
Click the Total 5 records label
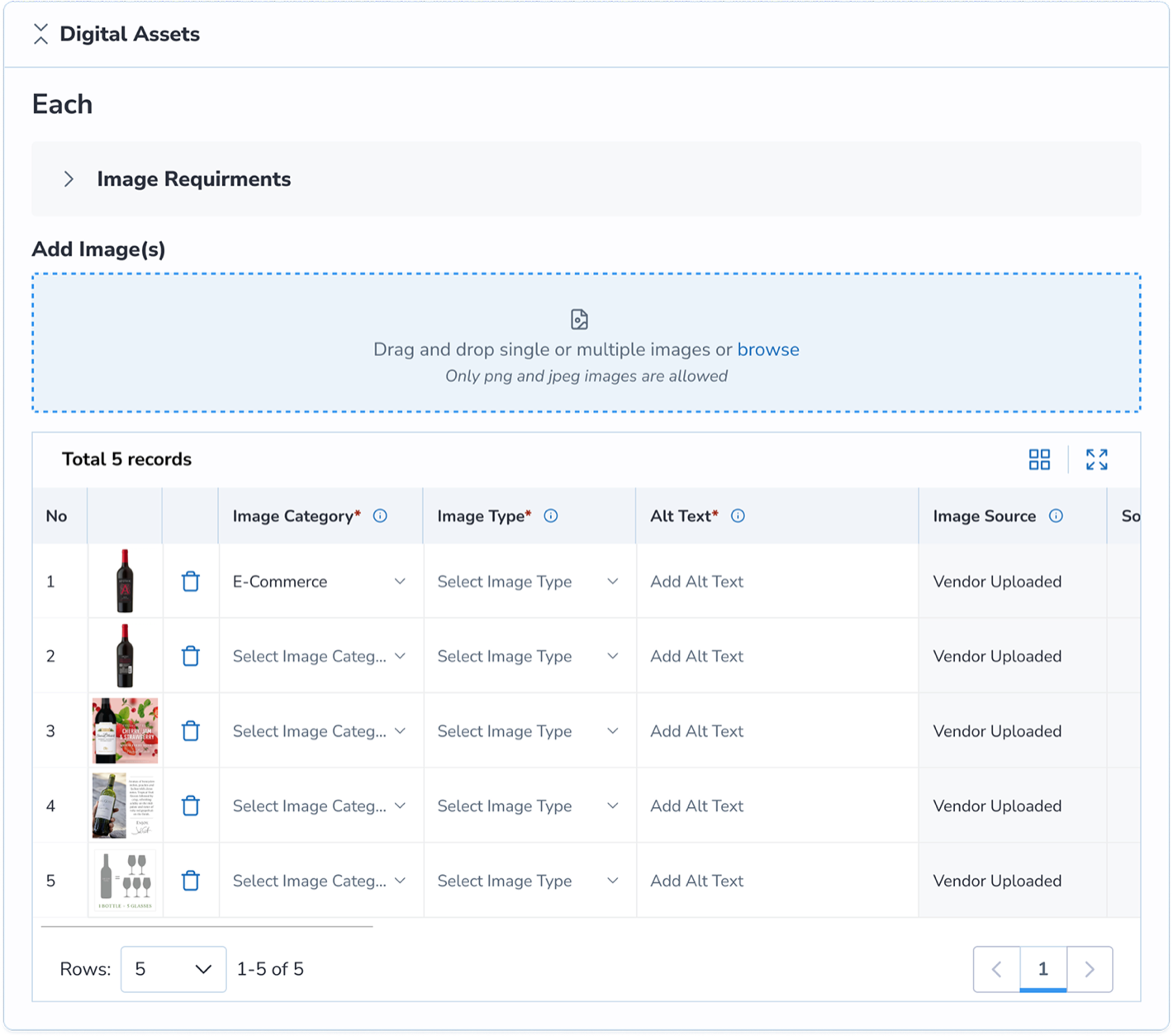tap(126, 459)
